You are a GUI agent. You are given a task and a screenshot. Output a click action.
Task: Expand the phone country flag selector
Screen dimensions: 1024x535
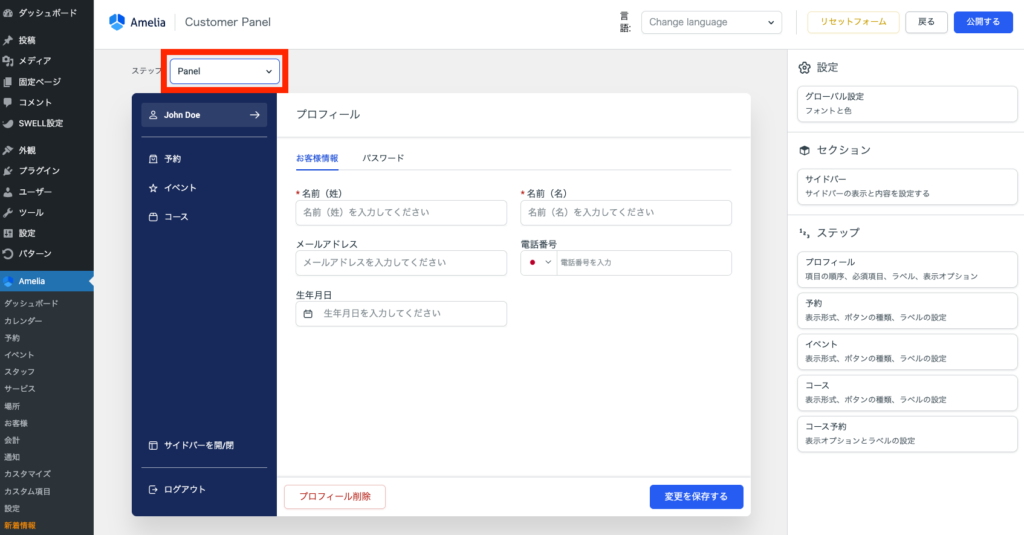tap(539, 262)
